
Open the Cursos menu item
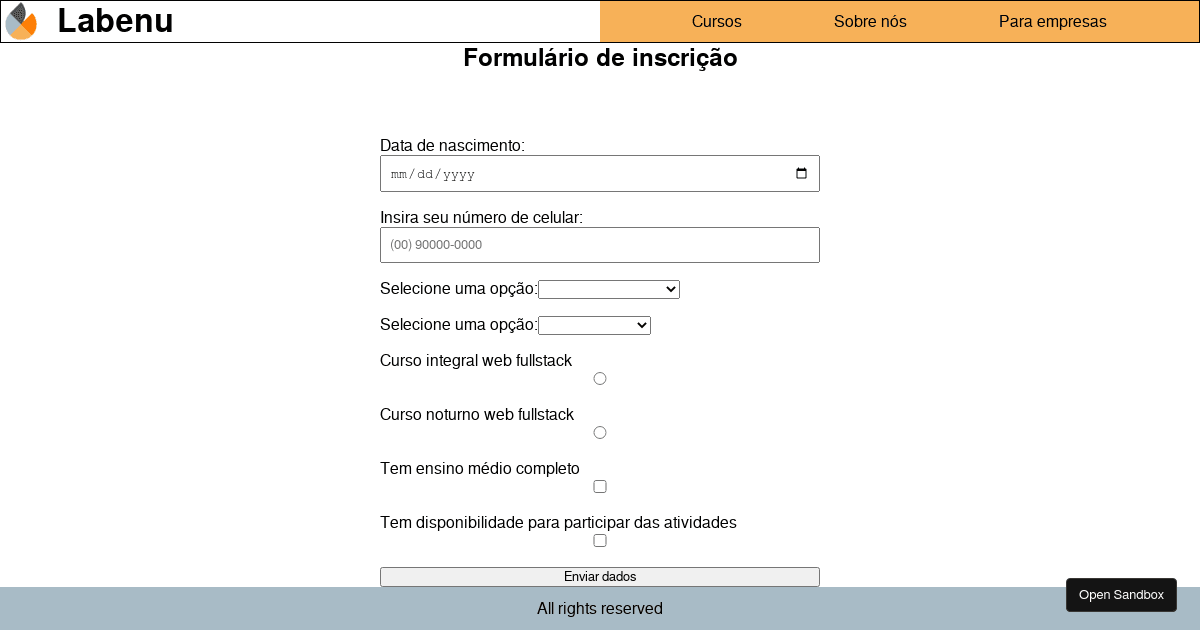717,21
